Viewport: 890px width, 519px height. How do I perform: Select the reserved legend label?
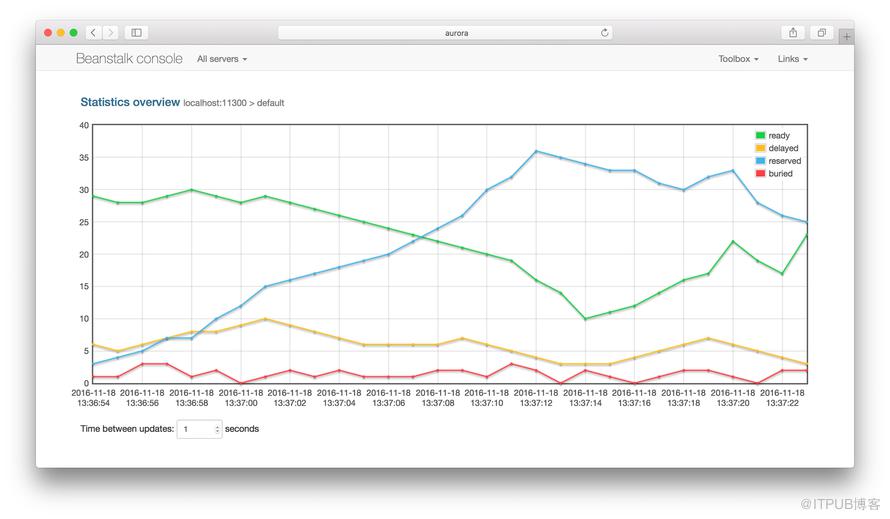[x=785, y=161]
